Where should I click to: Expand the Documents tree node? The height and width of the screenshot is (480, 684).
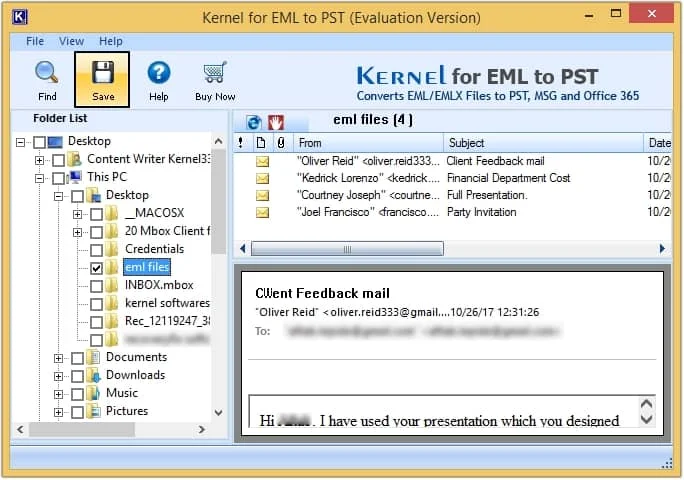pyautogui.click(x=58, y=358)
